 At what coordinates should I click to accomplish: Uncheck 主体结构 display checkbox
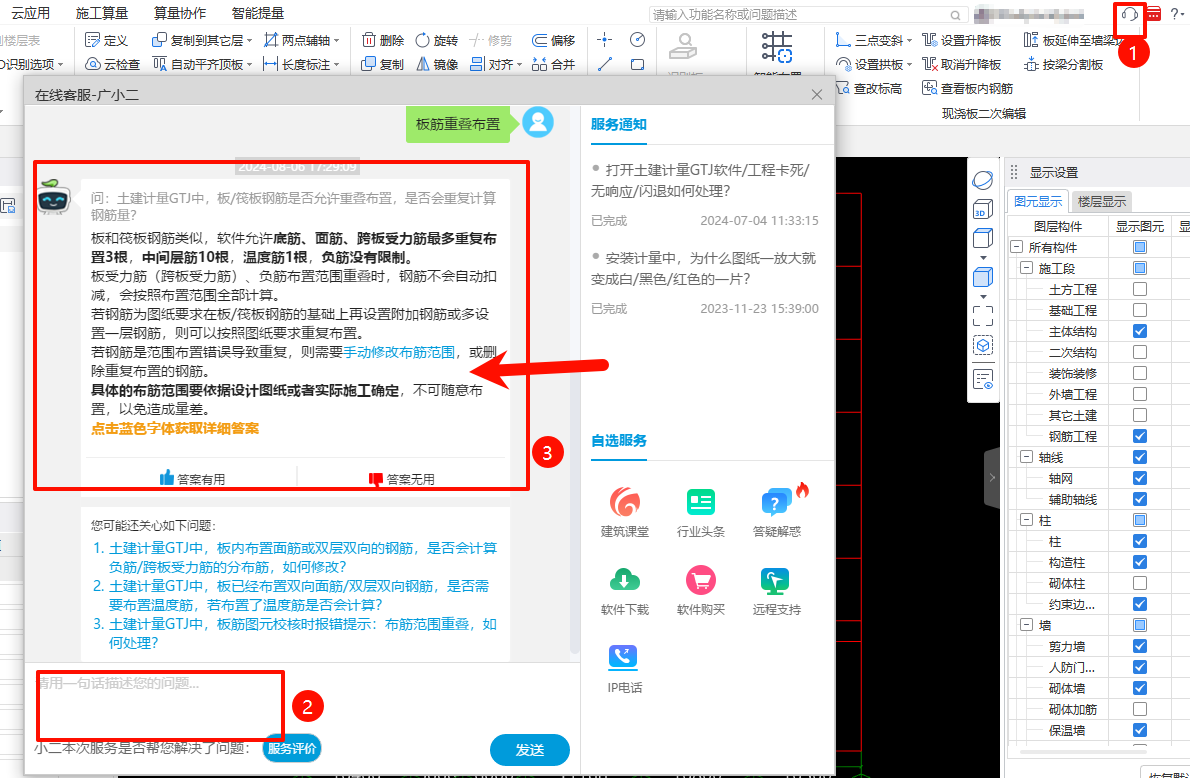(1139, 331)
